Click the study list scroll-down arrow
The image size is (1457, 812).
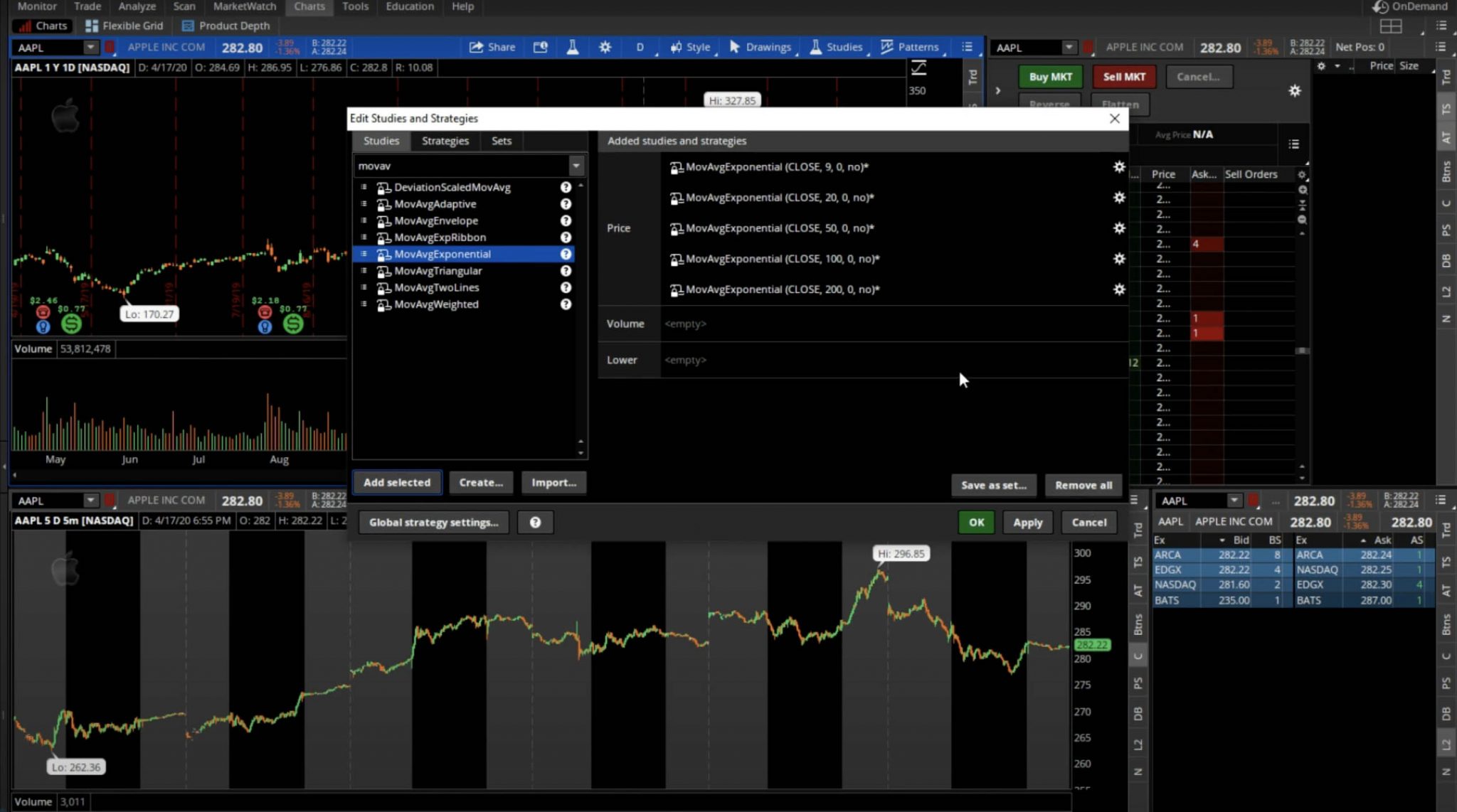pos(581,453)
